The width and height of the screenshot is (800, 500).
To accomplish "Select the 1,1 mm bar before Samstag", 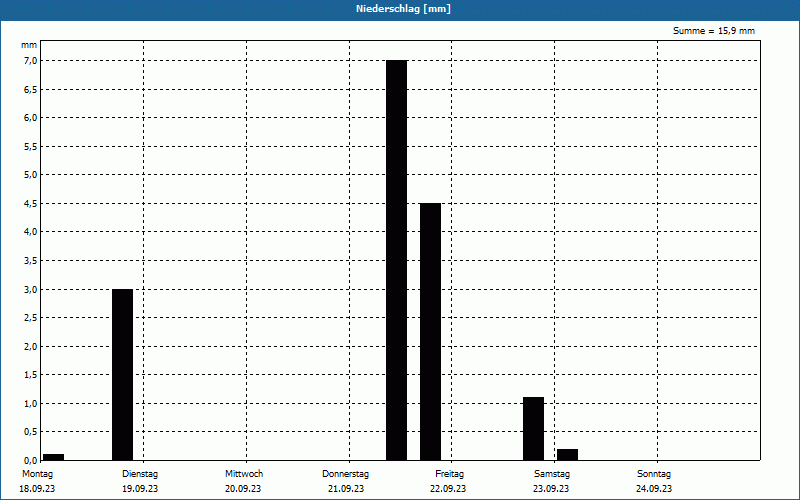I will pyautogui.click(x=534, y=429).
